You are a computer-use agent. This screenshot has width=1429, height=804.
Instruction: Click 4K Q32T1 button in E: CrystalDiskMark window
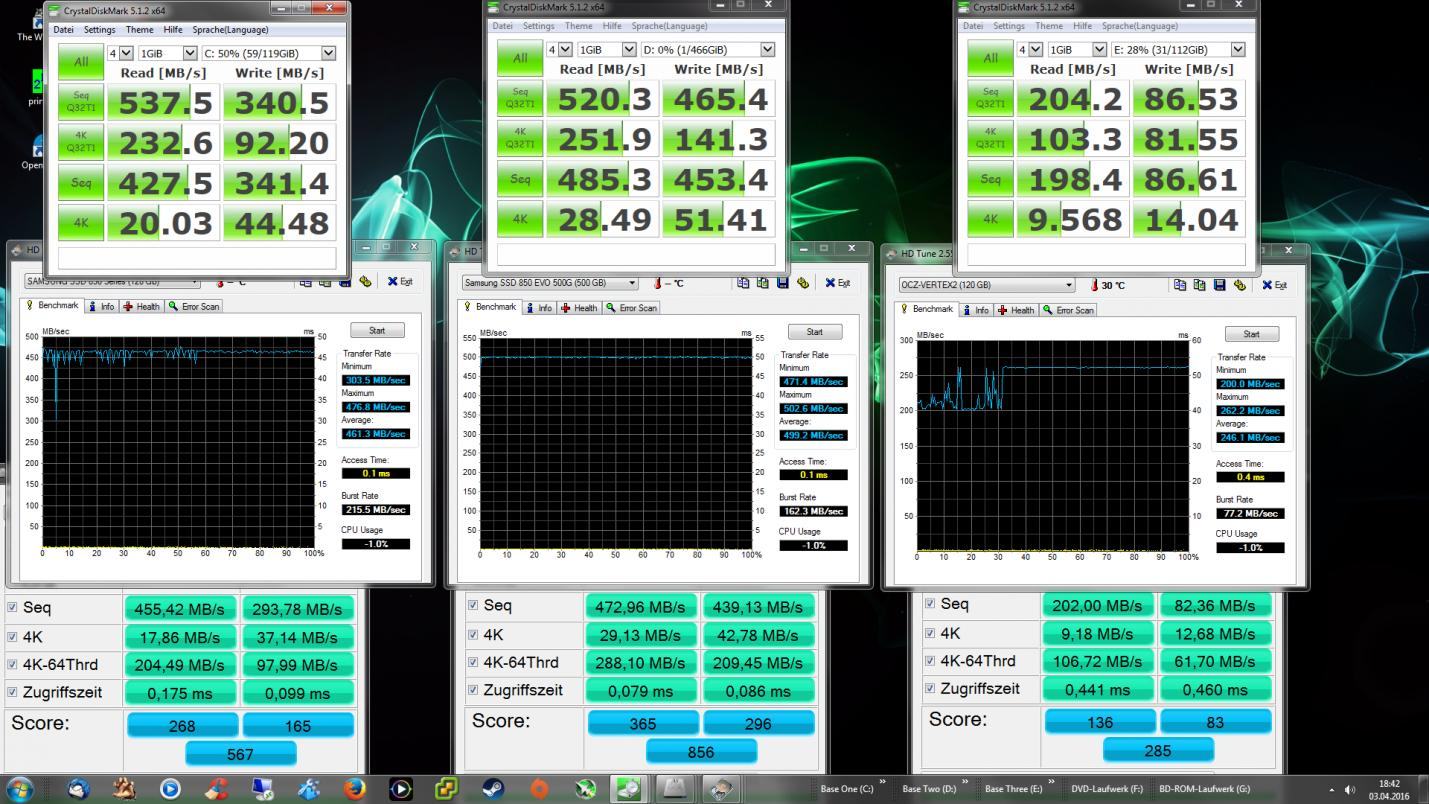click(990, 138)
